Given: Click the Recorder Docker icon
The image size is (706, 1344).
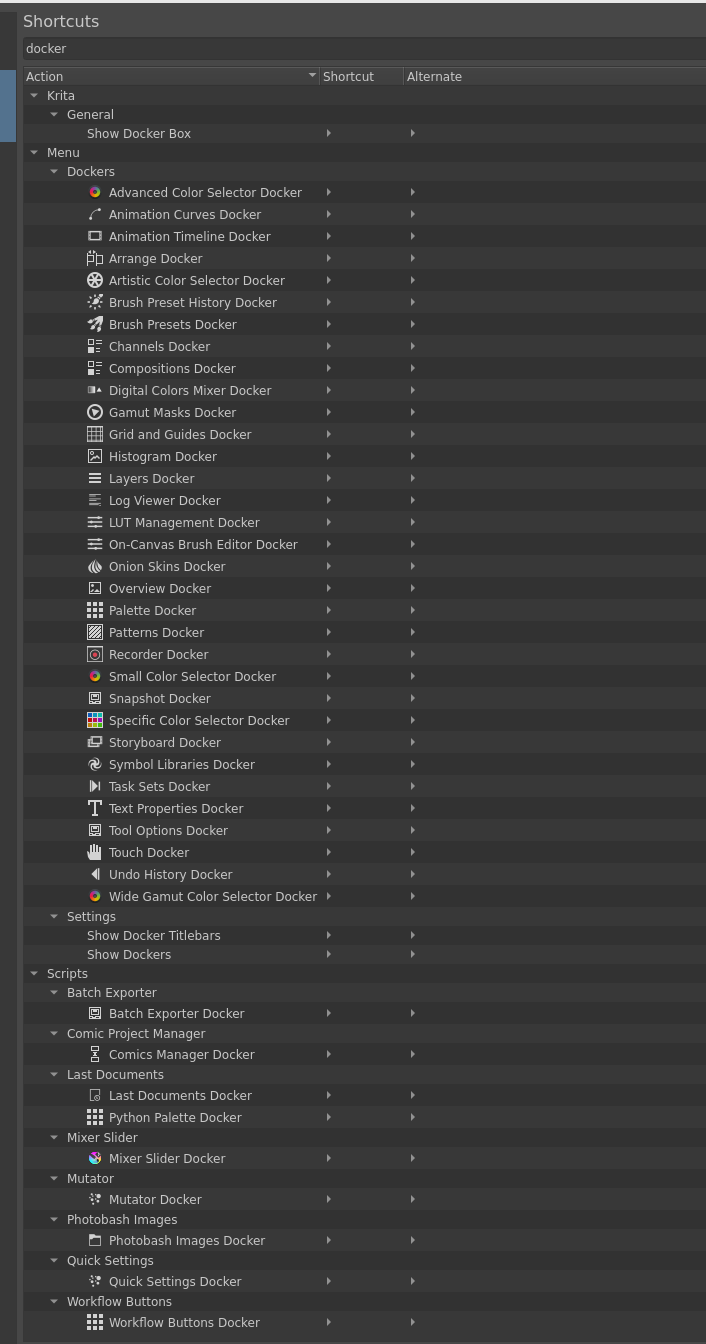Looking at the screenshot, I should point(95,654).
